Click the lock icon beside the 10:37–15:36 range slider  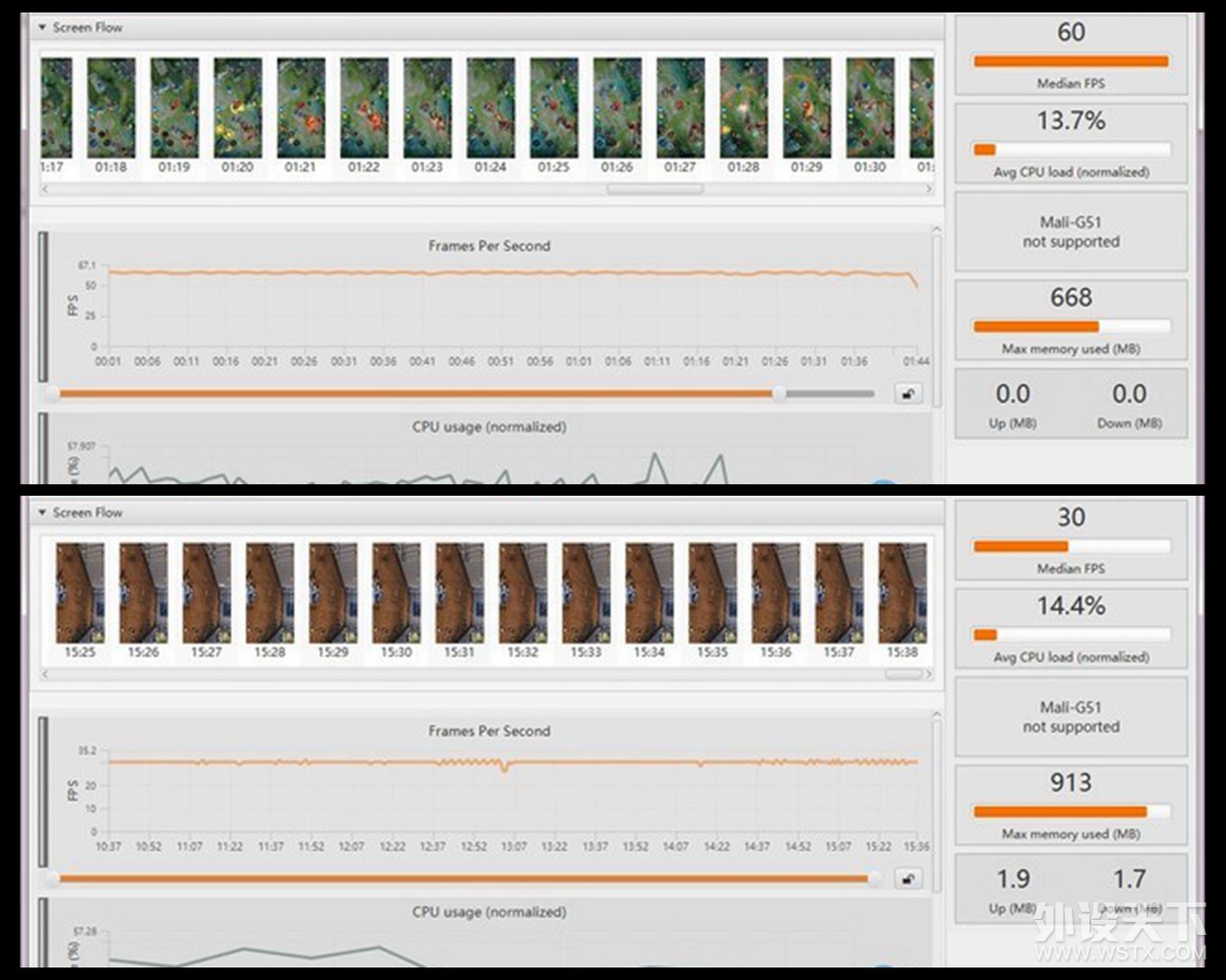(x=908, y=879)
